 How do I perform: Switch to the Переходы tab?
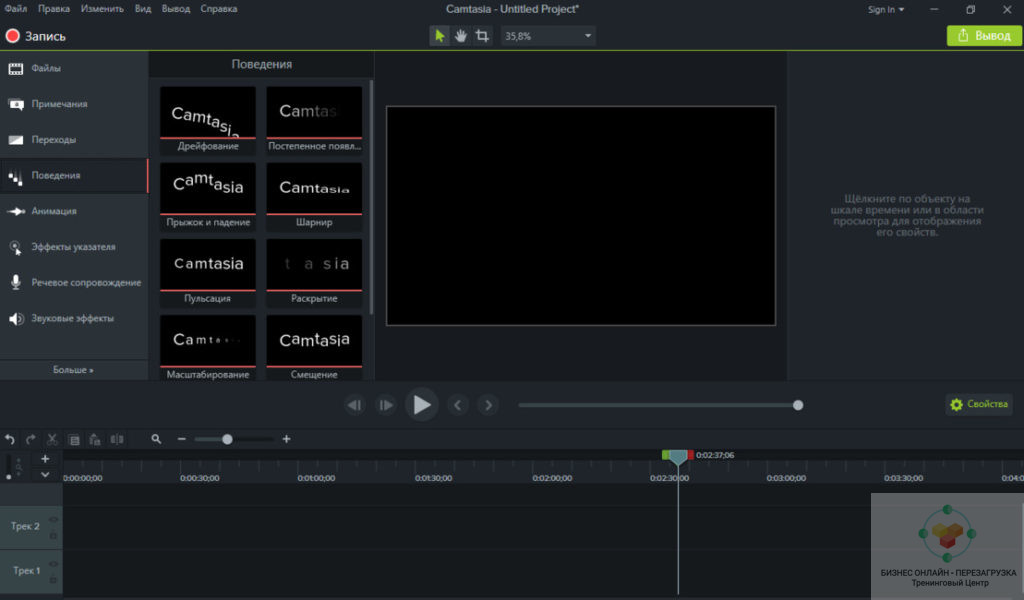53,140
